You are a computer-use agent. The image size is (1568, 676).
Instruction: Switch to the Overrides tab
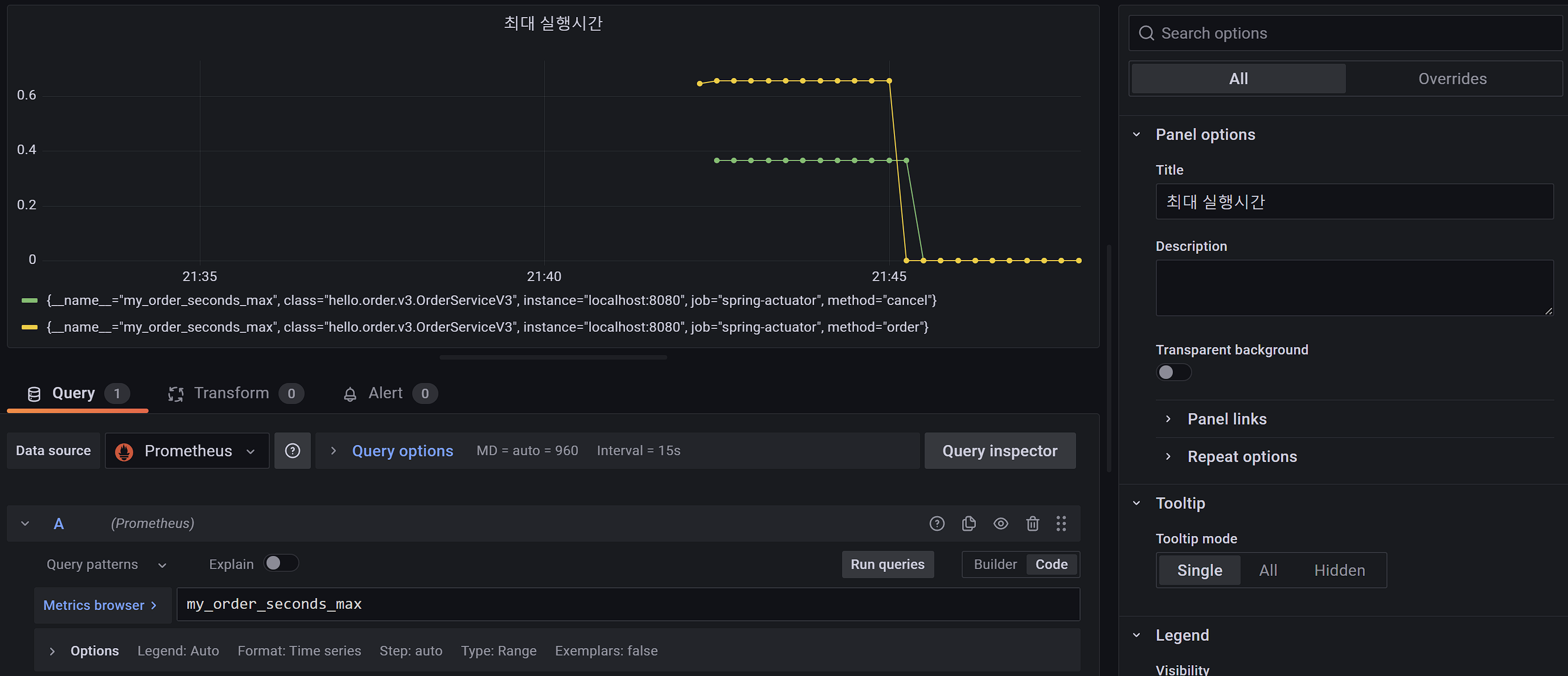[x=1452, y=79]
